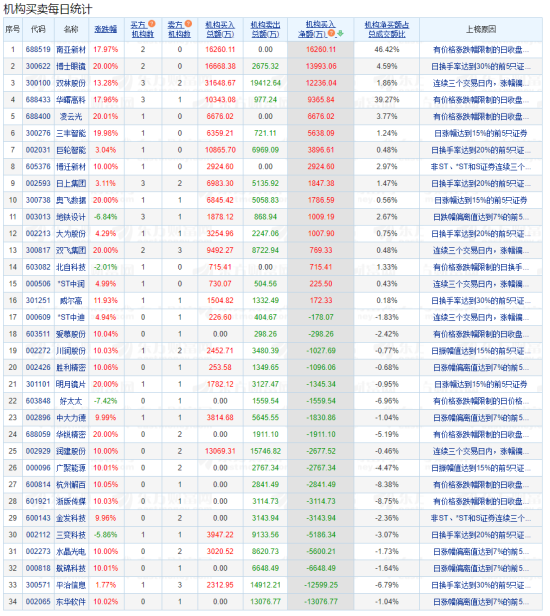
Task: Click 上榜原因 text for row 三丰智能
Action: pyautogui.click(x=481, y=133)
